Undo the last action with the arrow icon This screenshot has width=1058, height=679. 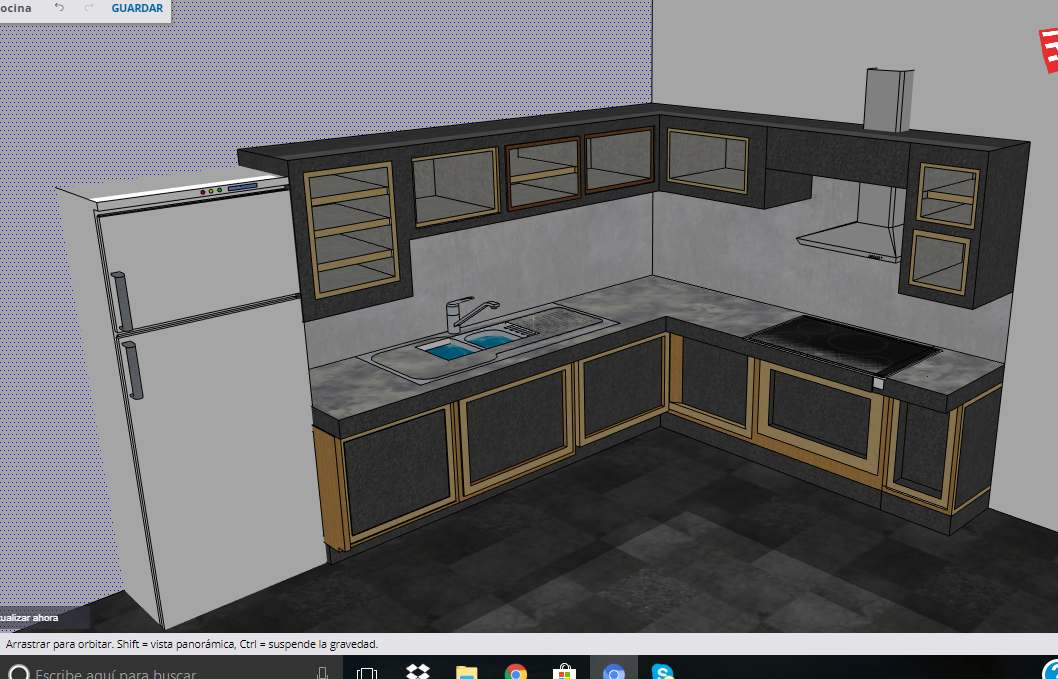pos(59,8)
